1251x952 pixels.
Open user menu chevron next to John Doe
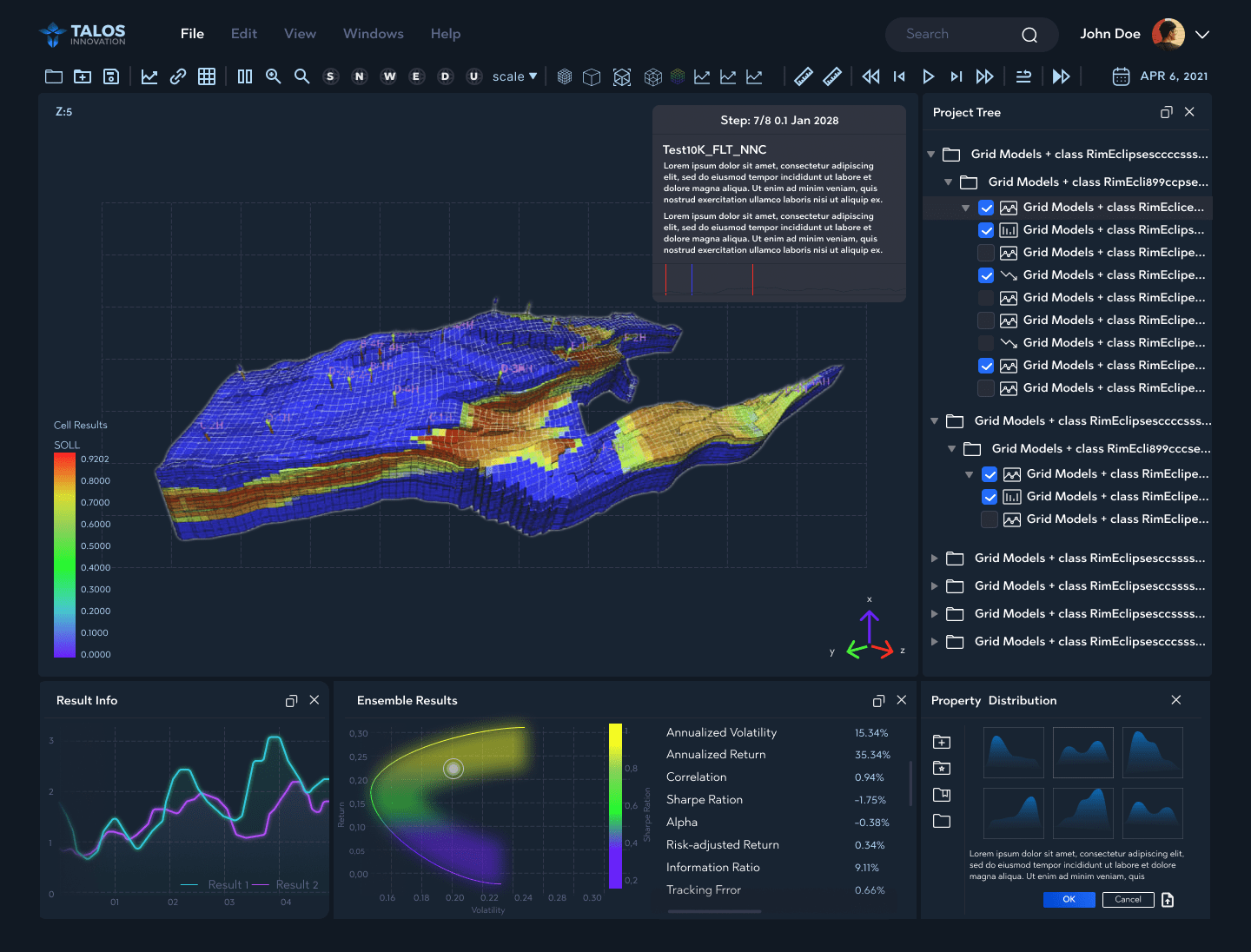point(1202,35)
